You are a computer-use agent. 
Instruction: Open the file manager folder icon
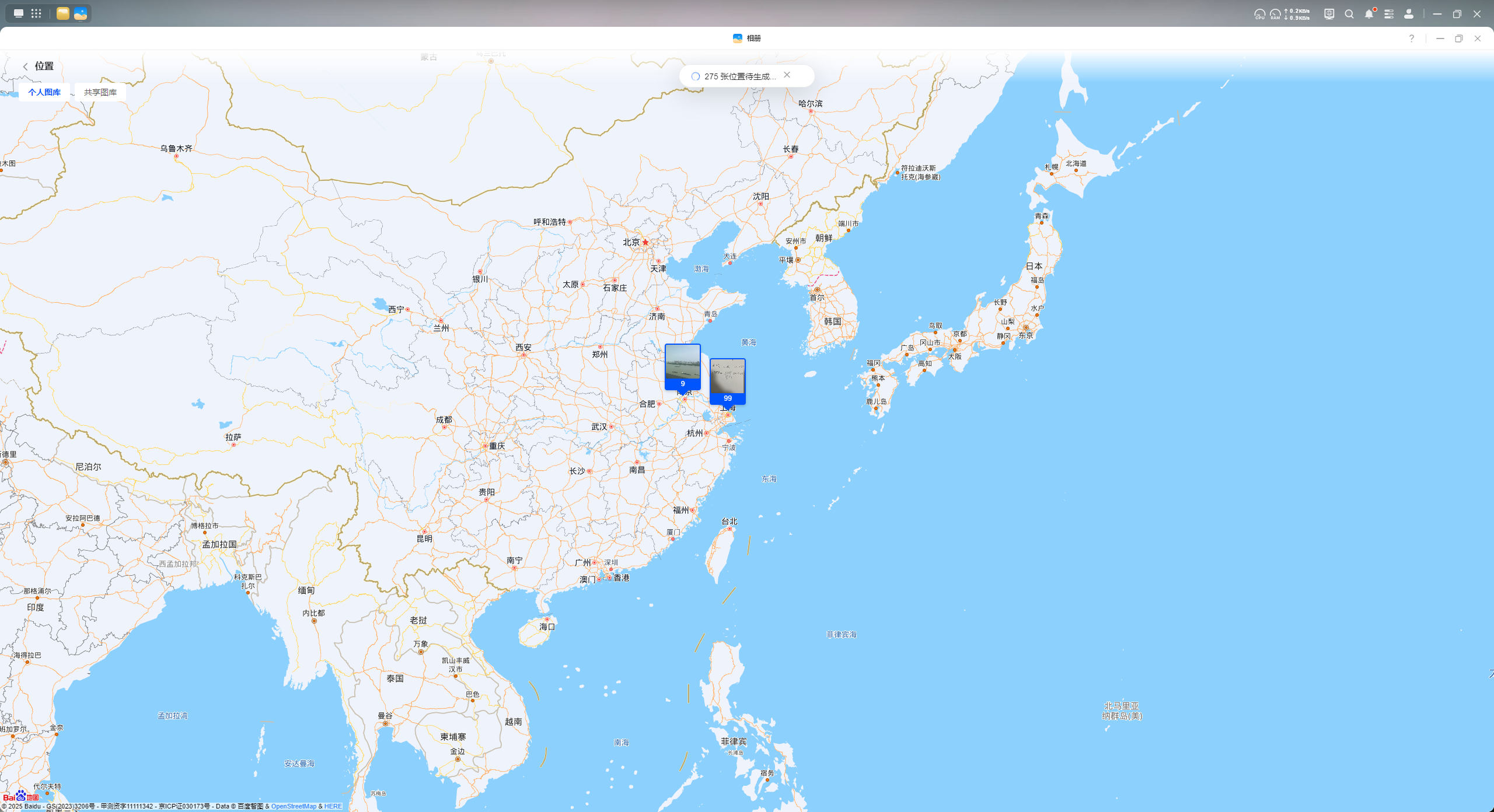point(63,13)
